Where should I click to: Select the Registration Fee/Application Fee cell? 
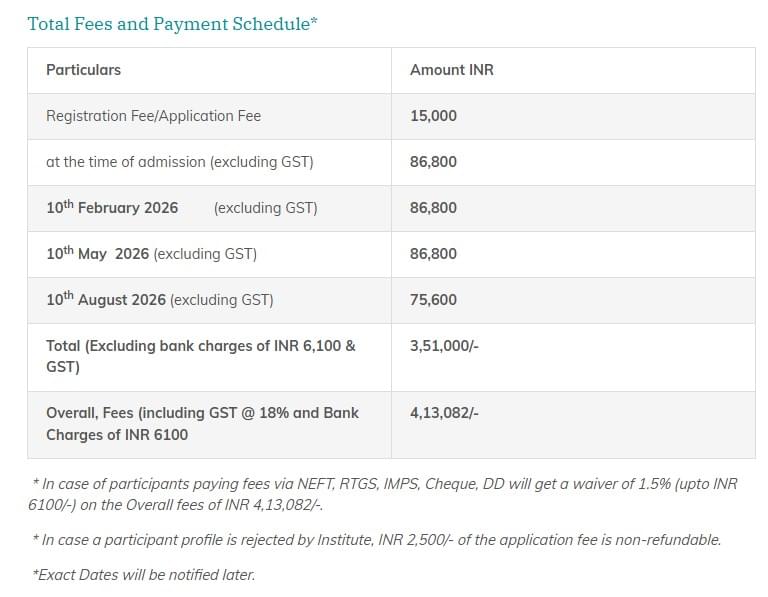point(153,116)
